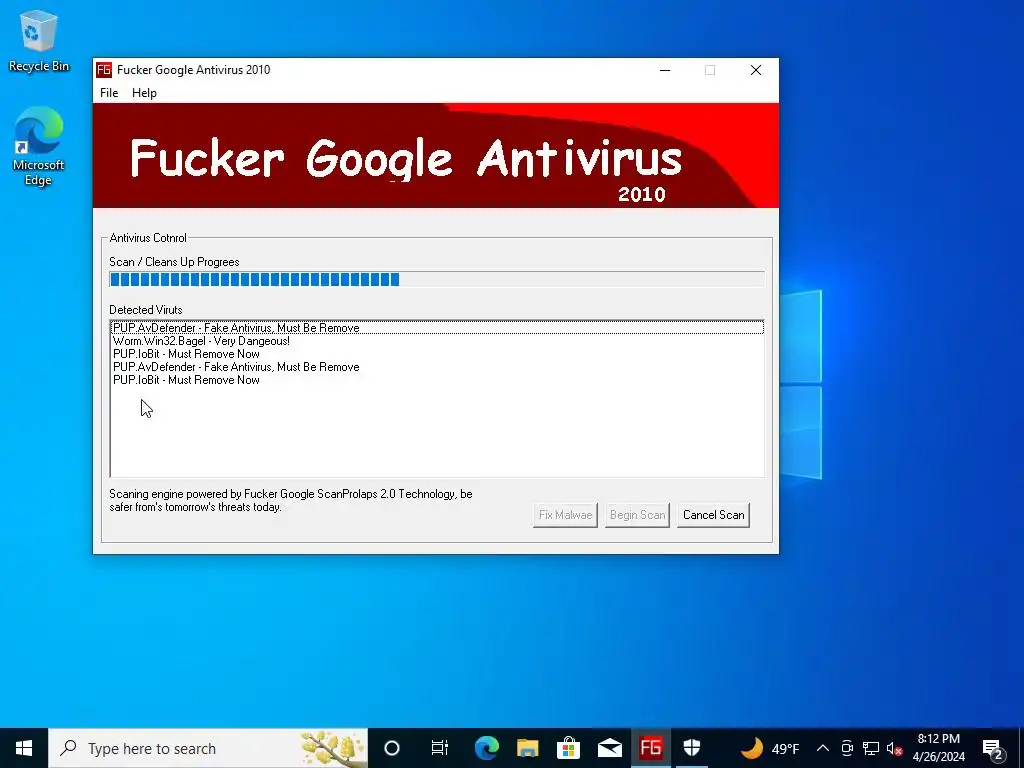Open the notification center icon

tap(993, 748)
